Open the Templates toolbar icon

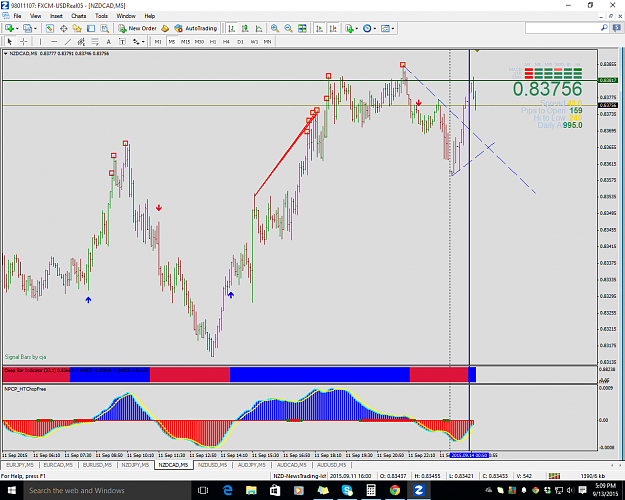pos(385,28)
